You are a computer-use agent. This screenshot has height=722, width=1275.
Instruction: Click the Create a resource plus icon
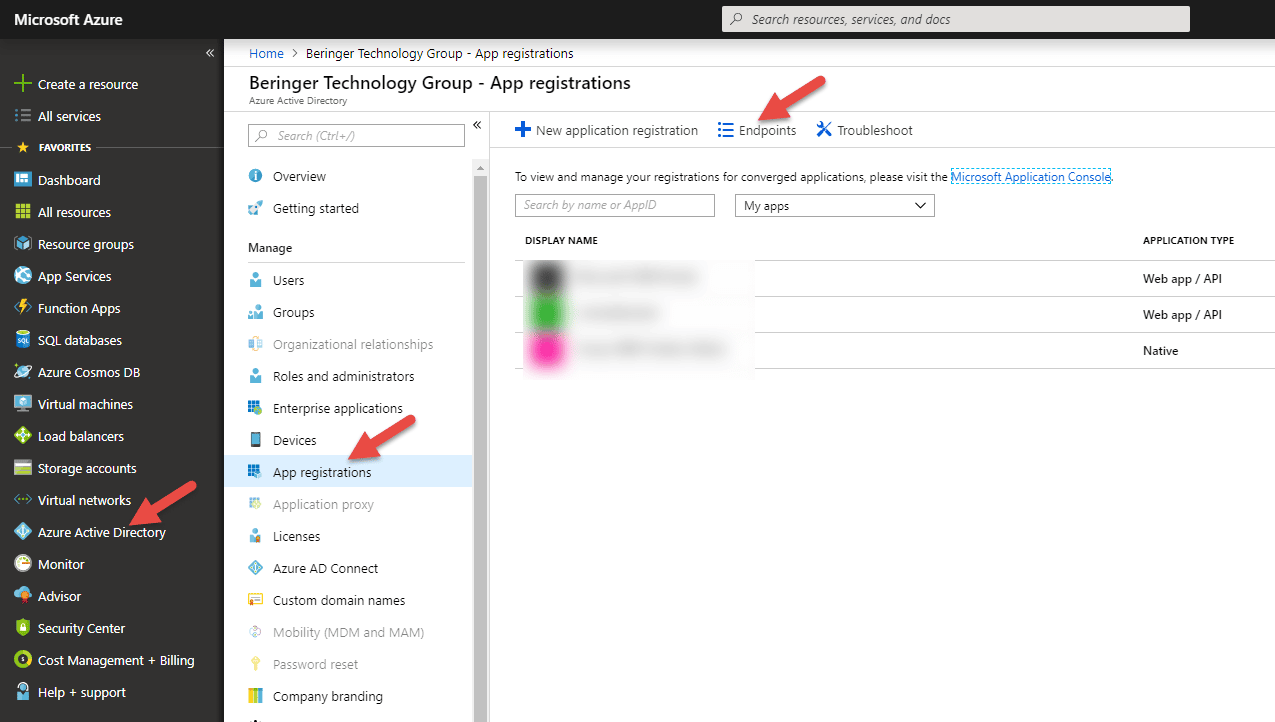22,84
